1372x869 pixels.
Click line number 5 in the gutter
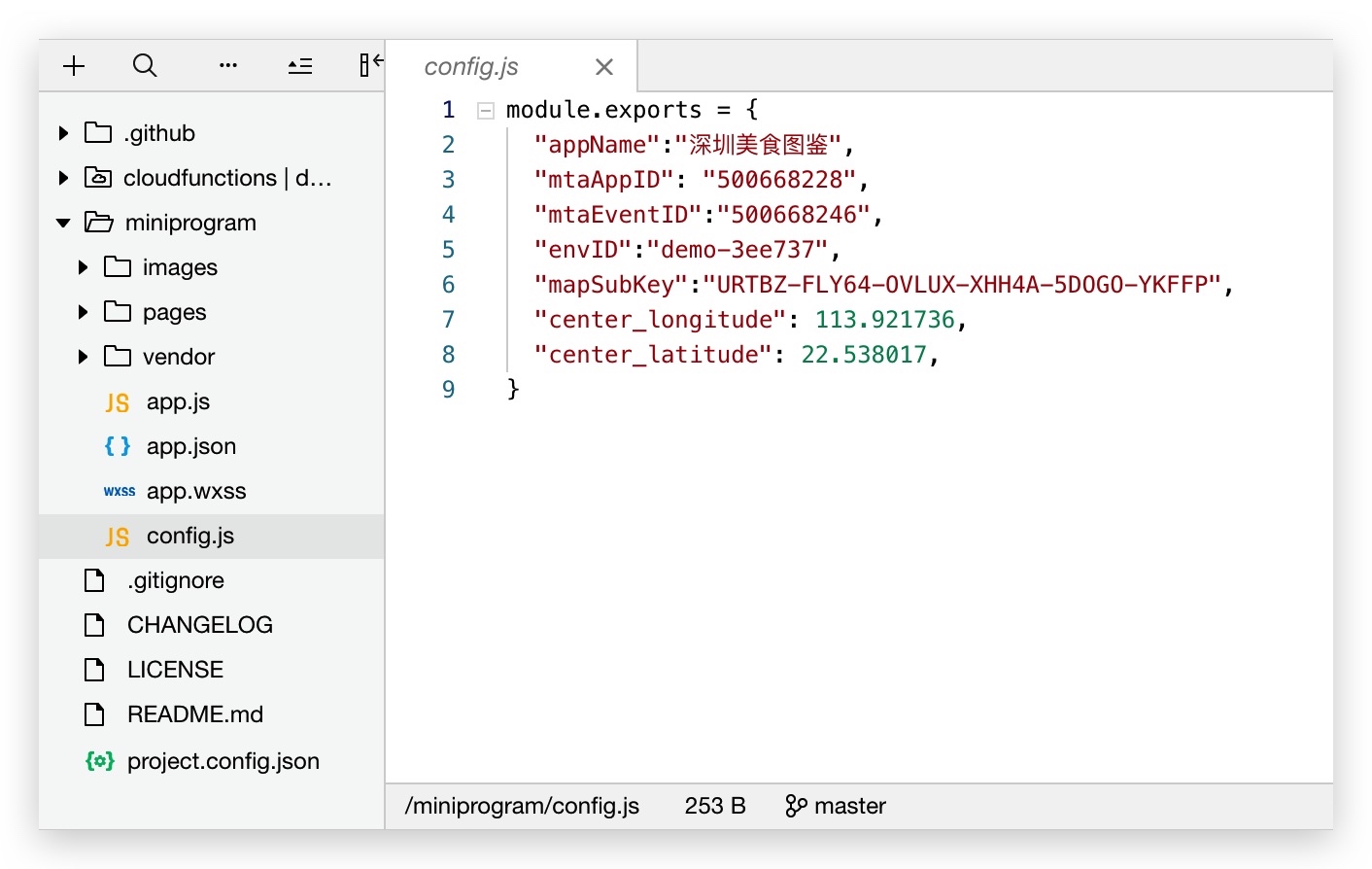pyautogui.click(x=448, y=250)
